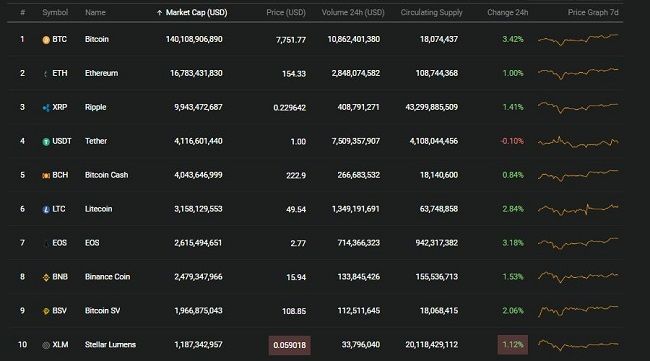Open the Ethereum name link
The height and width of the screenshot is (361, 650).
point(102,73)
